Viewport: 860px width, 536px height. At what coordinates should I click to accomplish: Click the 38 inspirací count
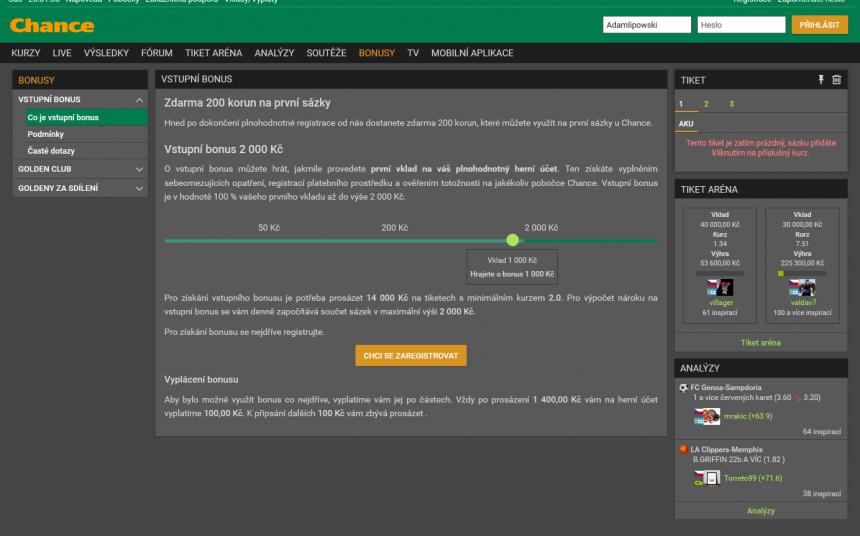tap(822, 494)
